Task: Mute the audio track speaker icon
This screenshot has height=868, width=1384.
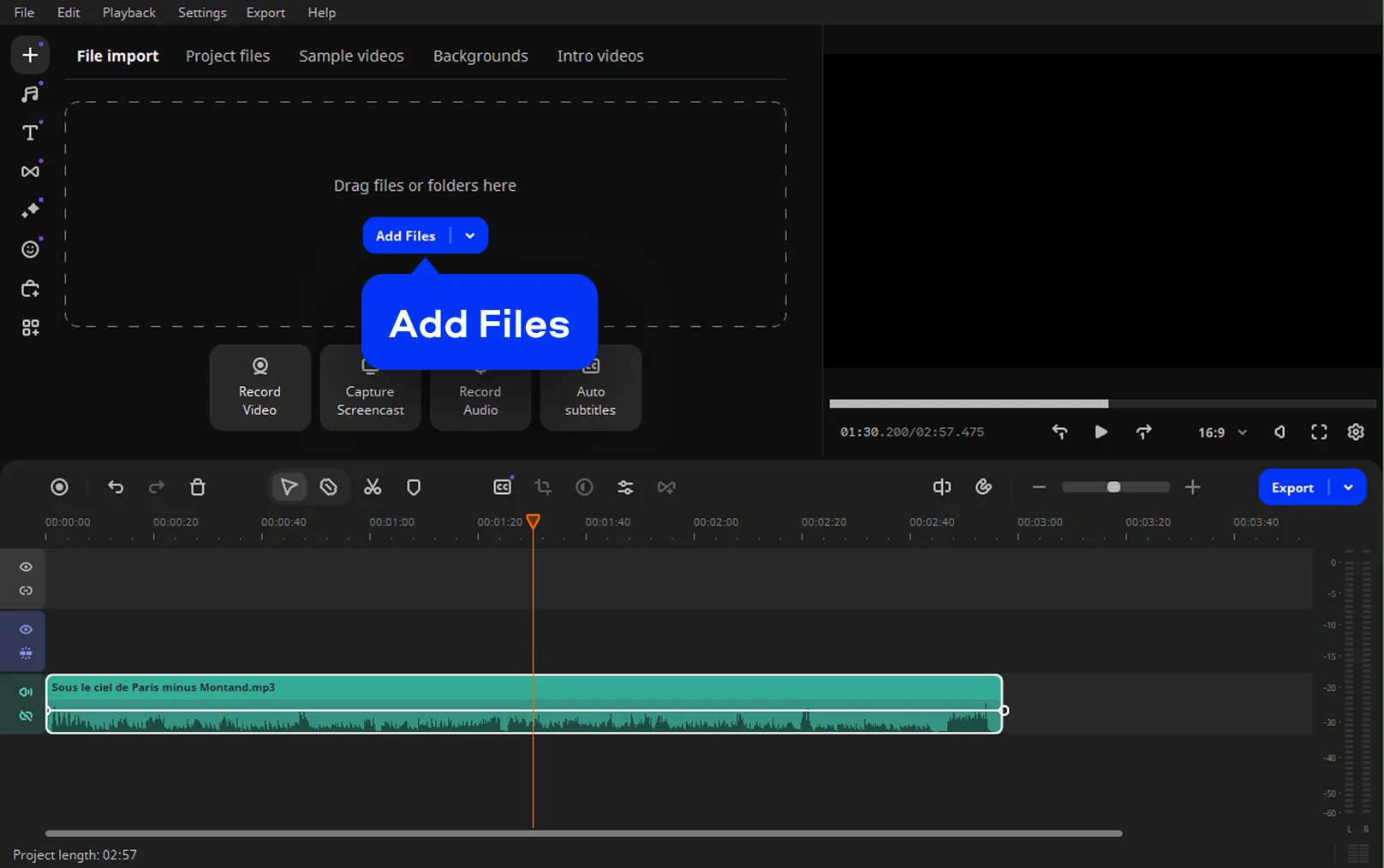Action: [x=26, y=692]
